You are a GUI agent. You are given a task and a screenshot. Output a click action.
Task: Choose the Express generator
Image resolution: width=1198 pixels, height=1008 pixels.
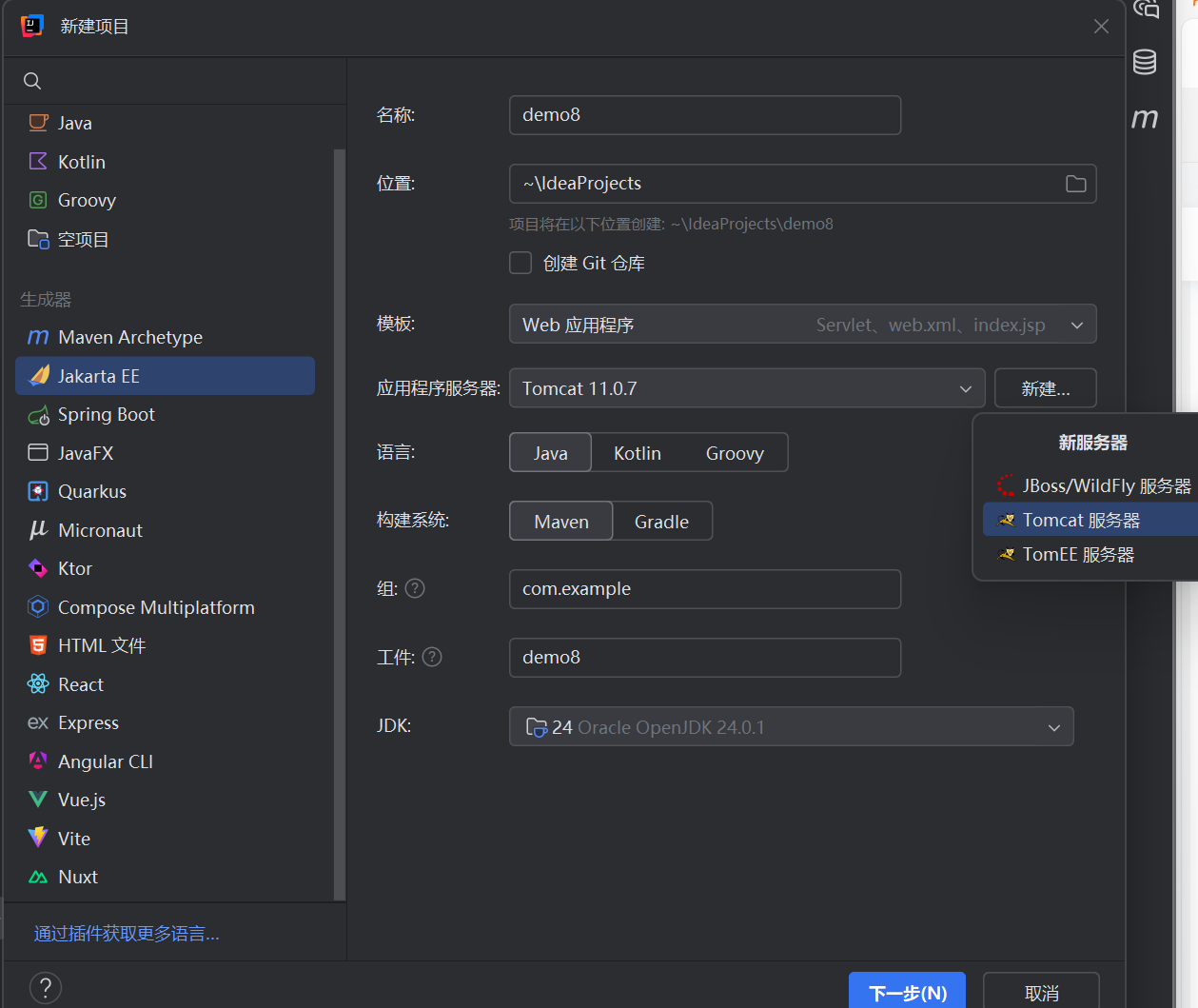[165, 722]
